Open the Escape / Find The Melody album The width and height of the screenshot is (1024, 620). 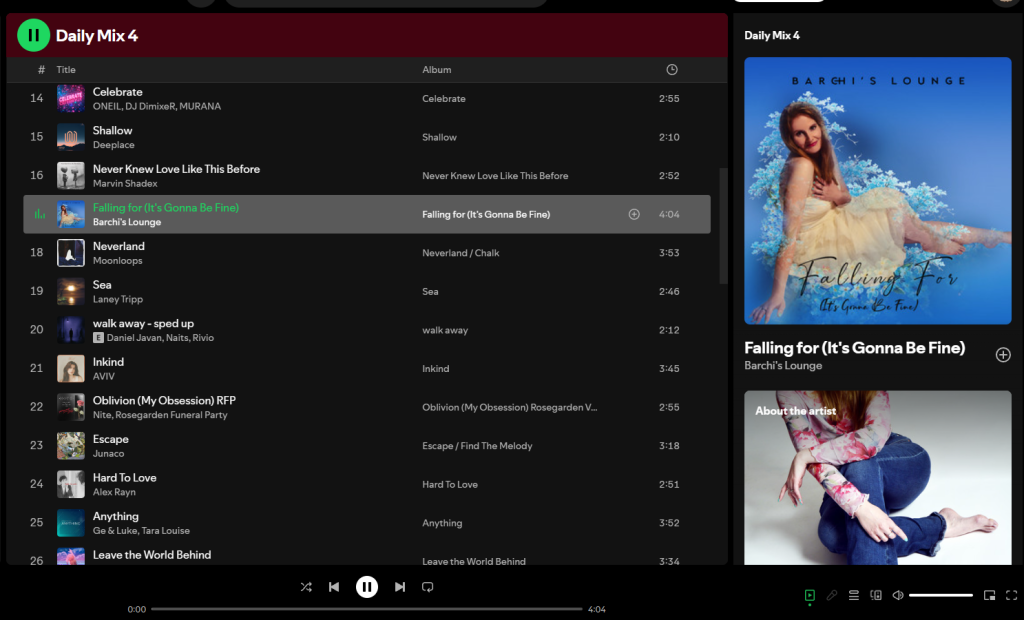point(477,446)
